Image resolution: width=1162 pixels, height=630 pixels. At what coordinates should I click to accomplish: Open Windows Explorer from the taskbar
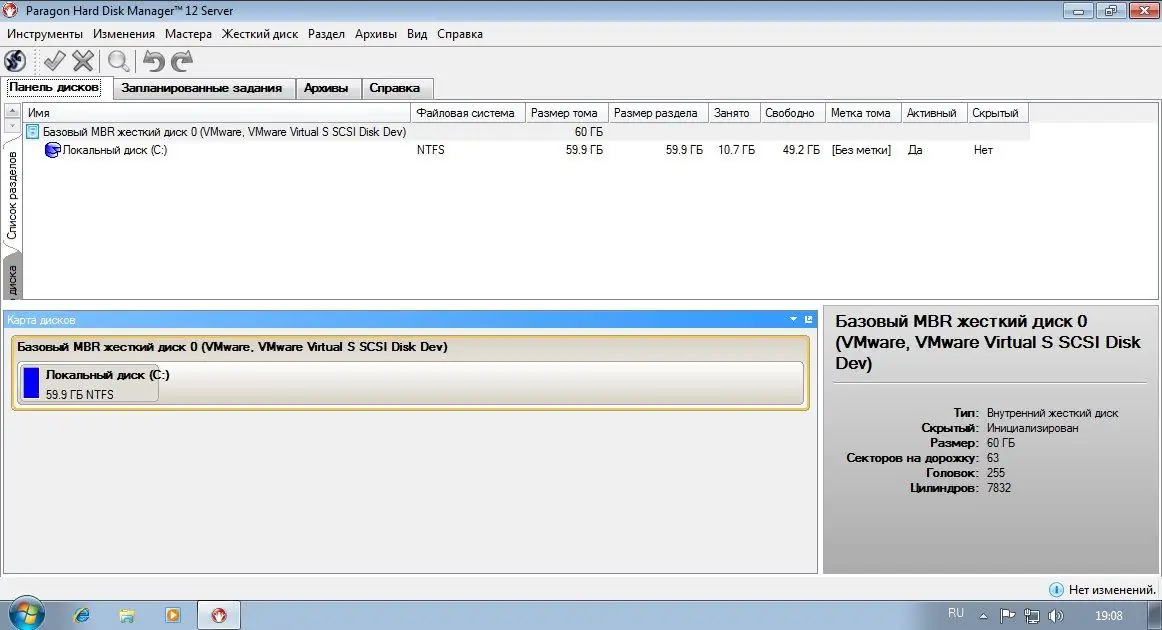127,615
